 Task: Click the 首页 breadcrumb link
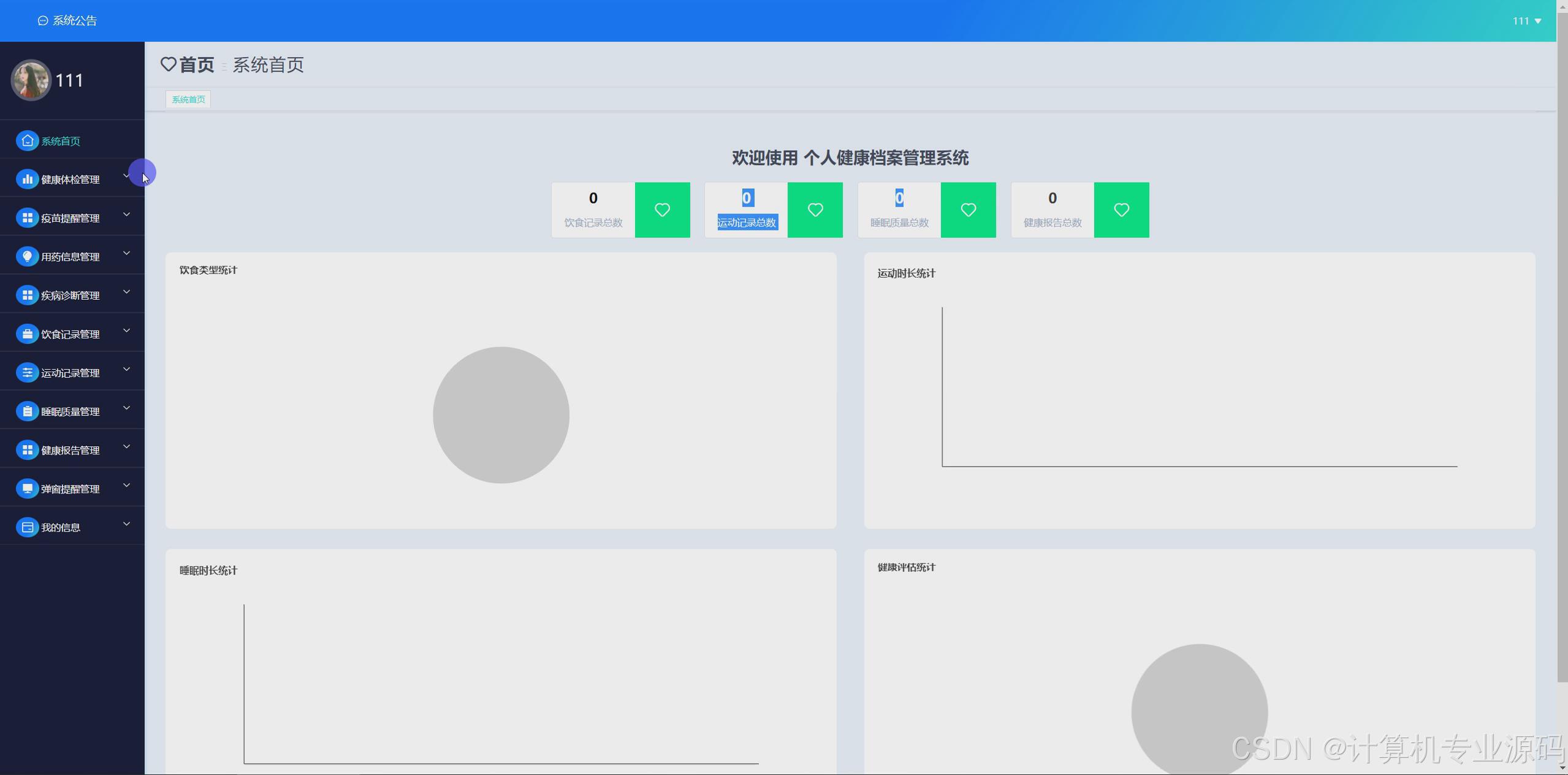click(197, 64)
